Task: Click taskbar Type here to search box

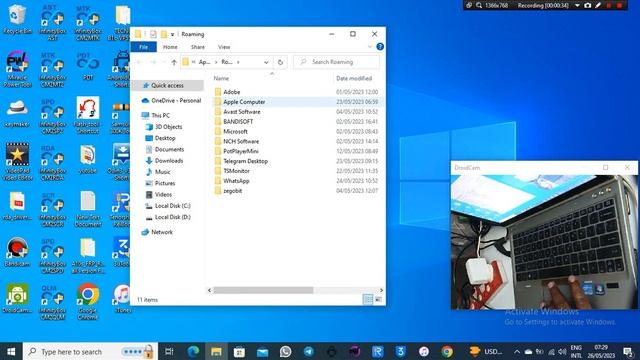Action: point(90,351)
